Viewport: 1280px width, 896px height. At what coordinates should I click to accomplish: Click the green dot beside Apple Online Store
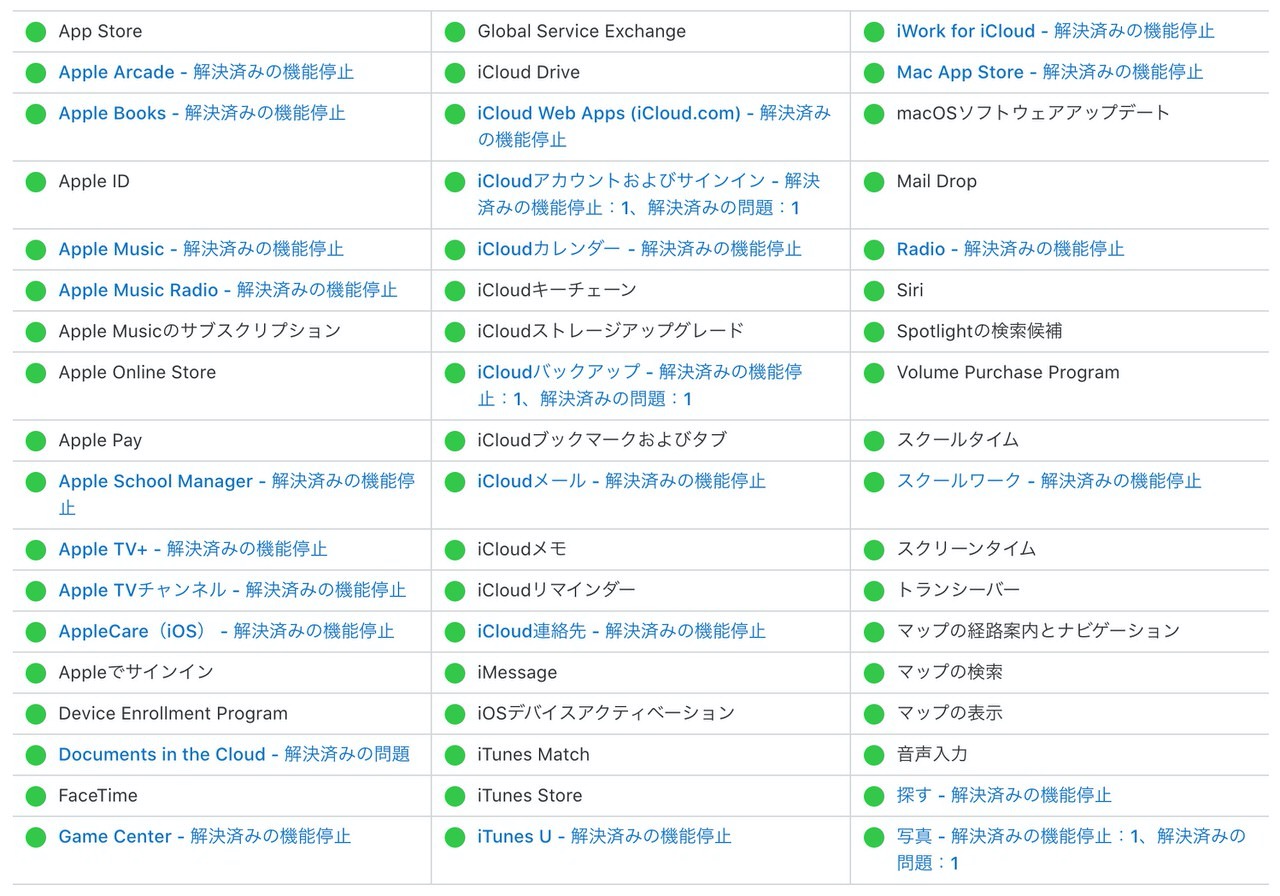pyautogui.click(x=36, y=373)
